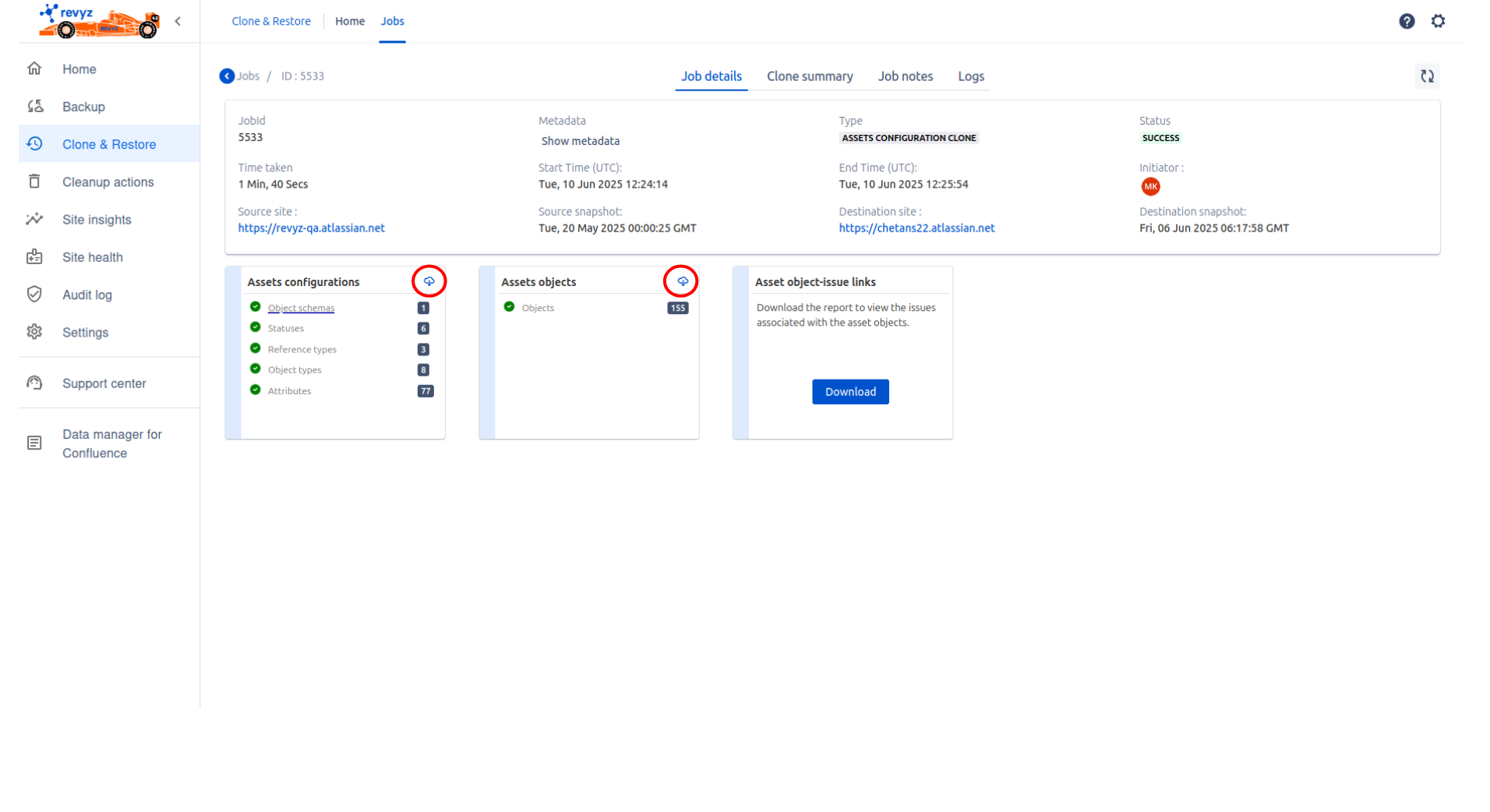Click the MK initiator avatar

point(1150,187)
